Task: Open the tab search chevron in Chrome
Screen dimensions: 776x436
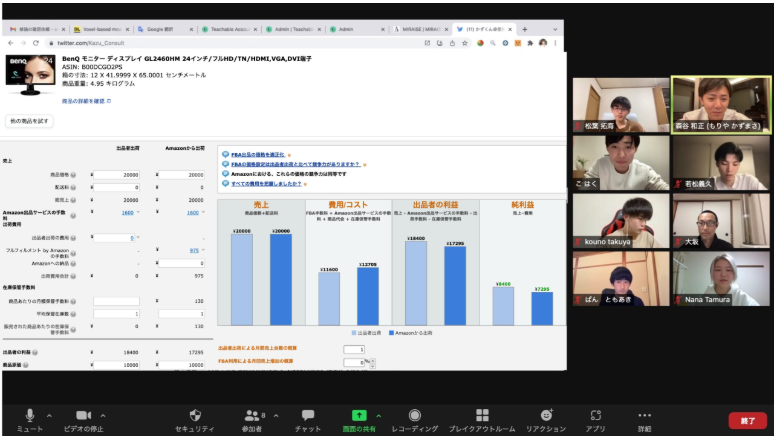Action: 555,29
